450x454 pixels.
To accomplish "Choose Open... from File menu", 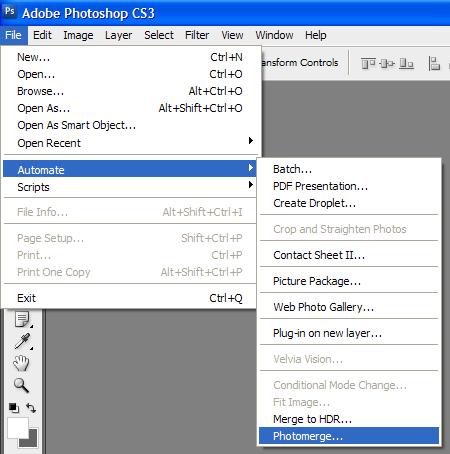I will click(130, 74).
